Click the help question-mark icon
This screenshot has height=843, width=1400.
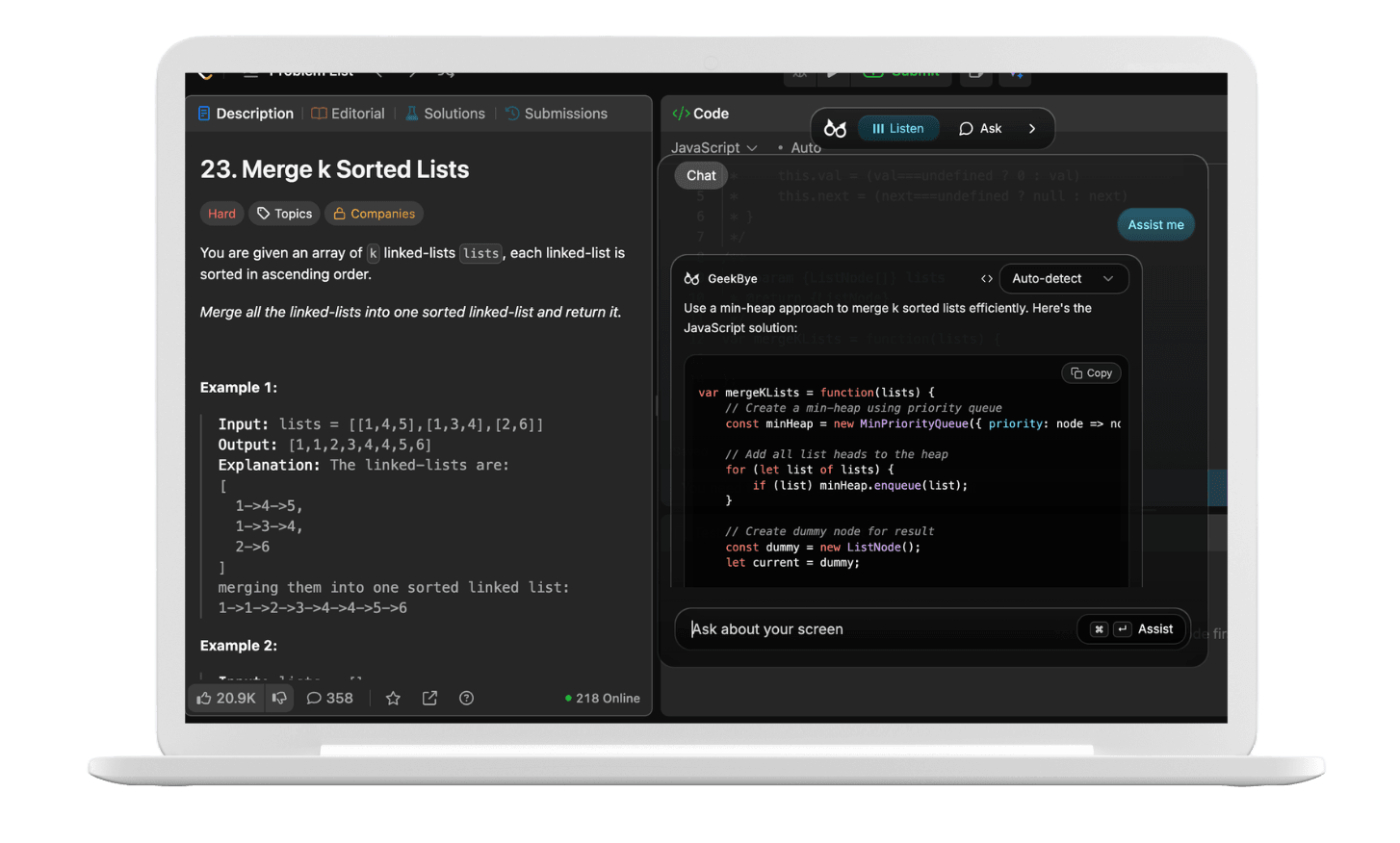(x=466, y=699)
